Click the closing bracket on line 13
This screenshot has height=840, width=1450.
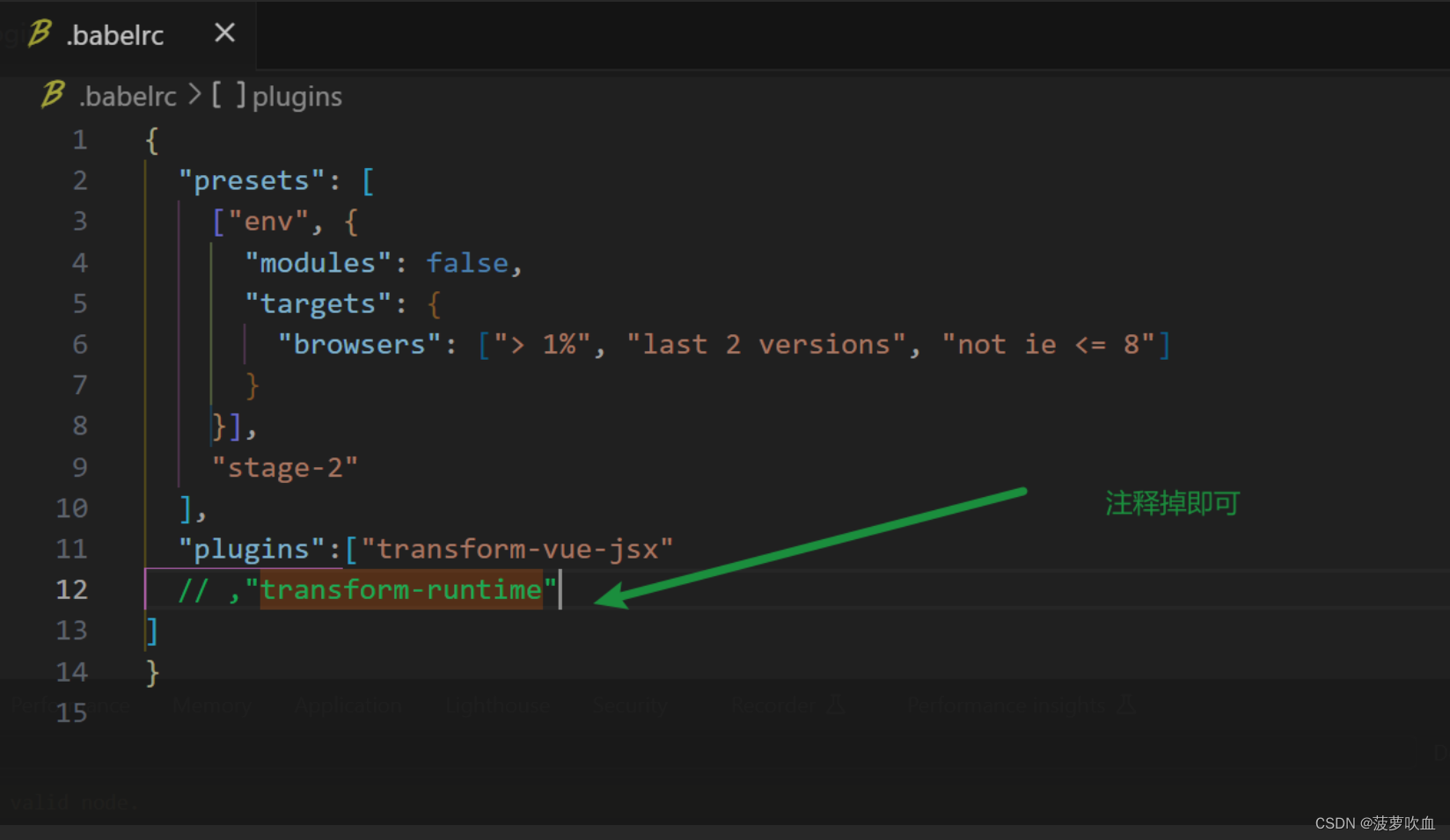pos(152,631)
